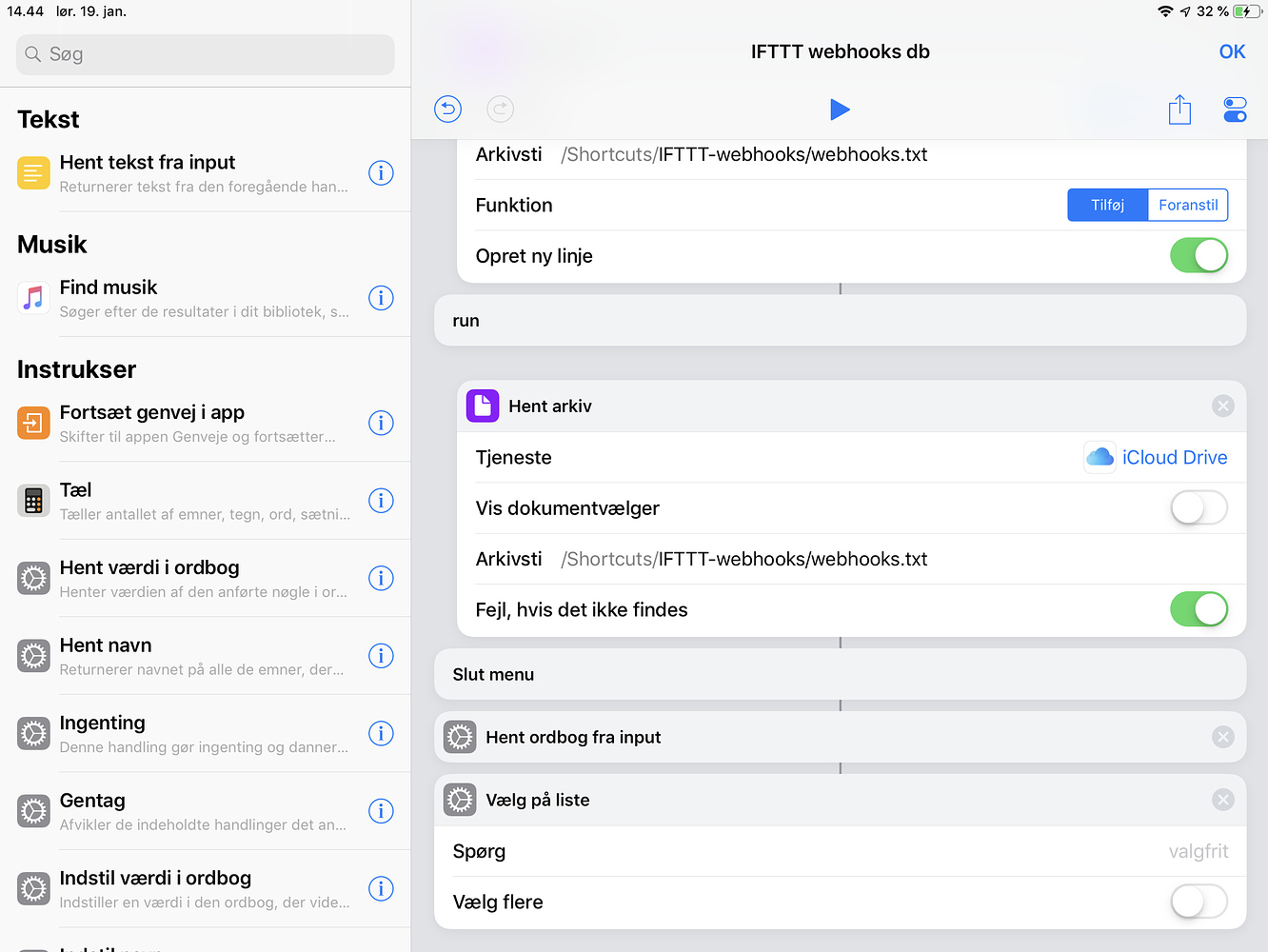Tap the Søg search field
Screen dimensions: 1268x952
coord(205,54)
